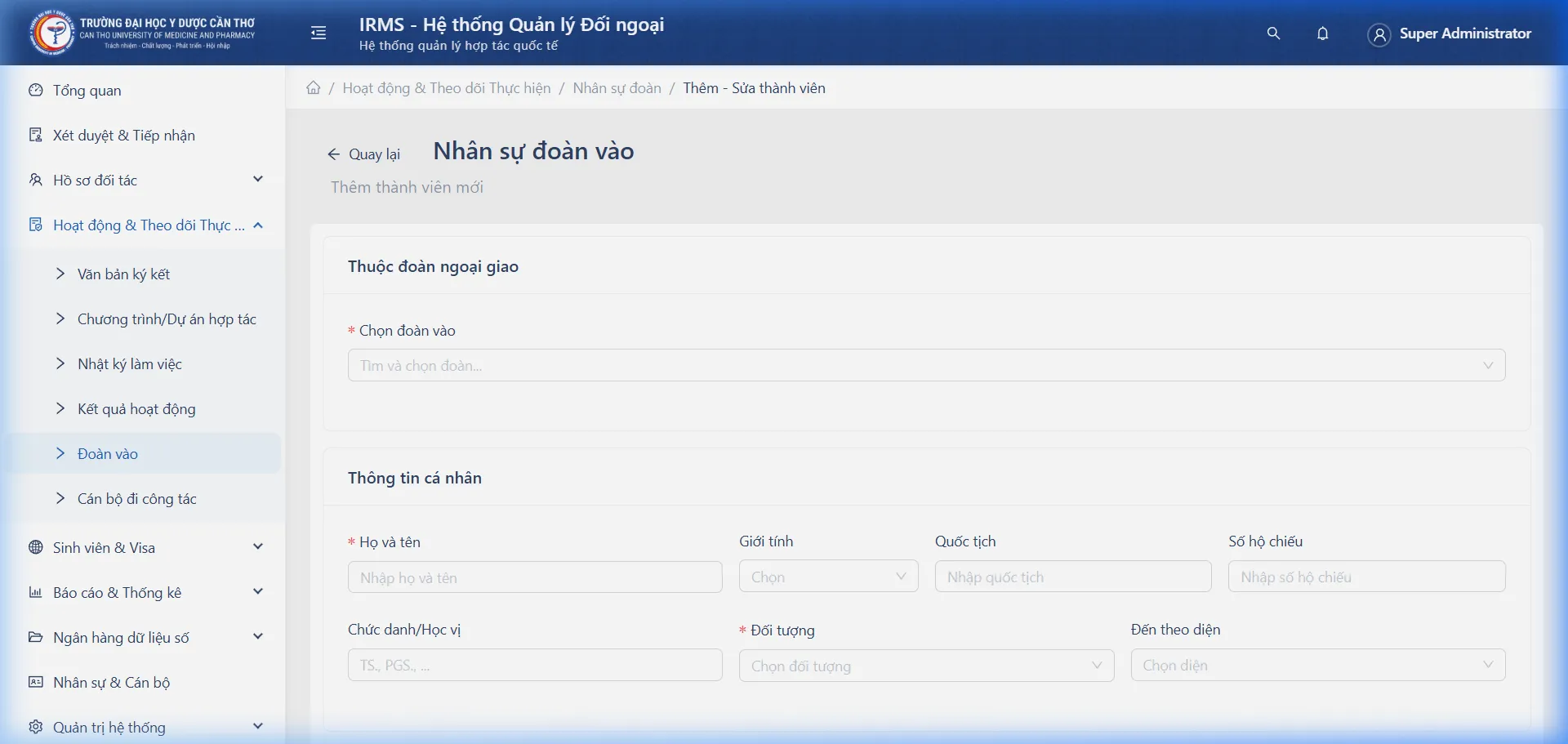Select Nhật ký làm việc menu item
Image resolution: width=1568 pixels, height=744 pixels.
[x=129, y=363]
